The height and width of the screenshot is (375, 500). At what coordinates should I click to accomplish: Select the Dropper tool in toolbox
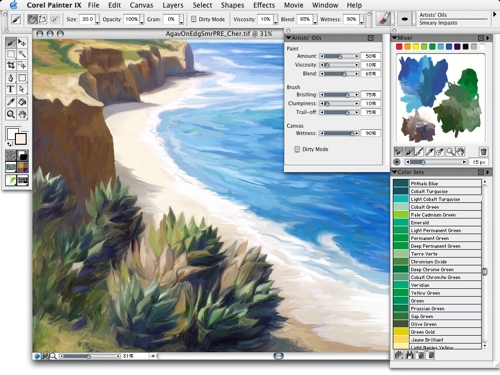11,102
